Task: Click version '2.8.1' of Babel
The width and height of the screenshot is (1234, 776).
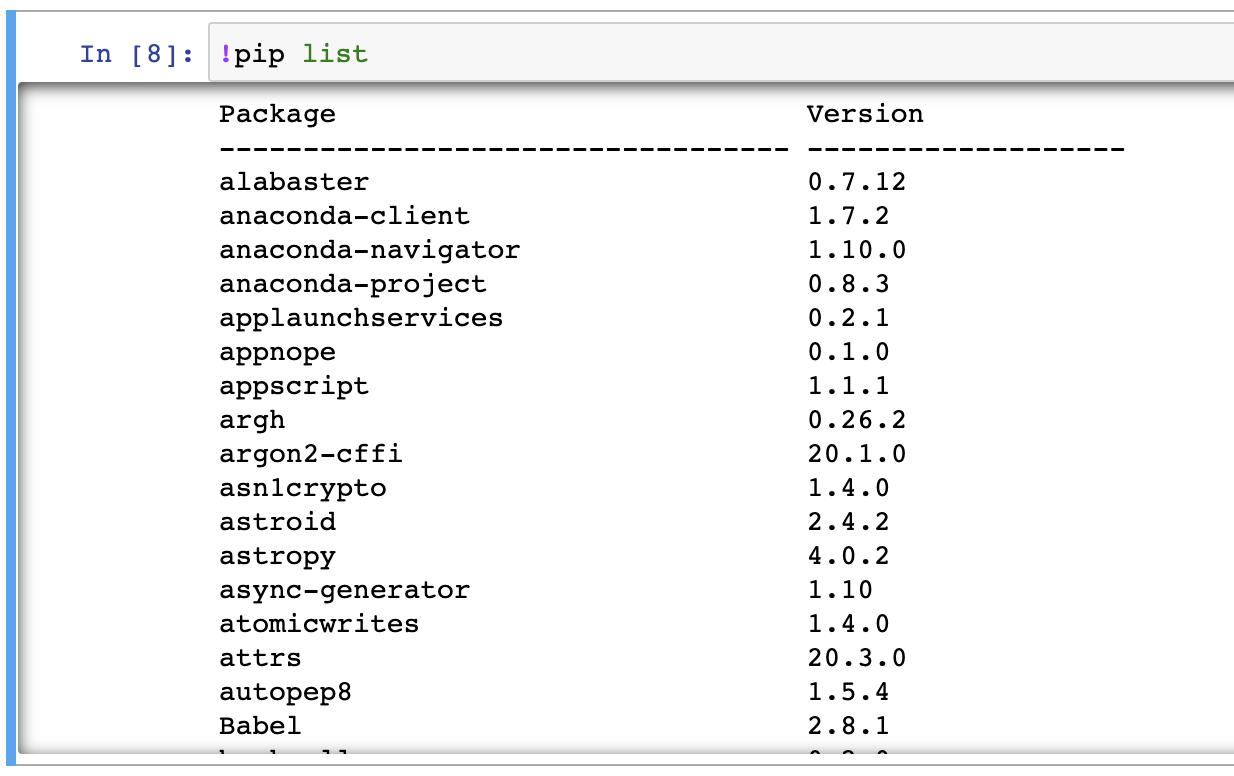Action: click(x=849, y=726)
